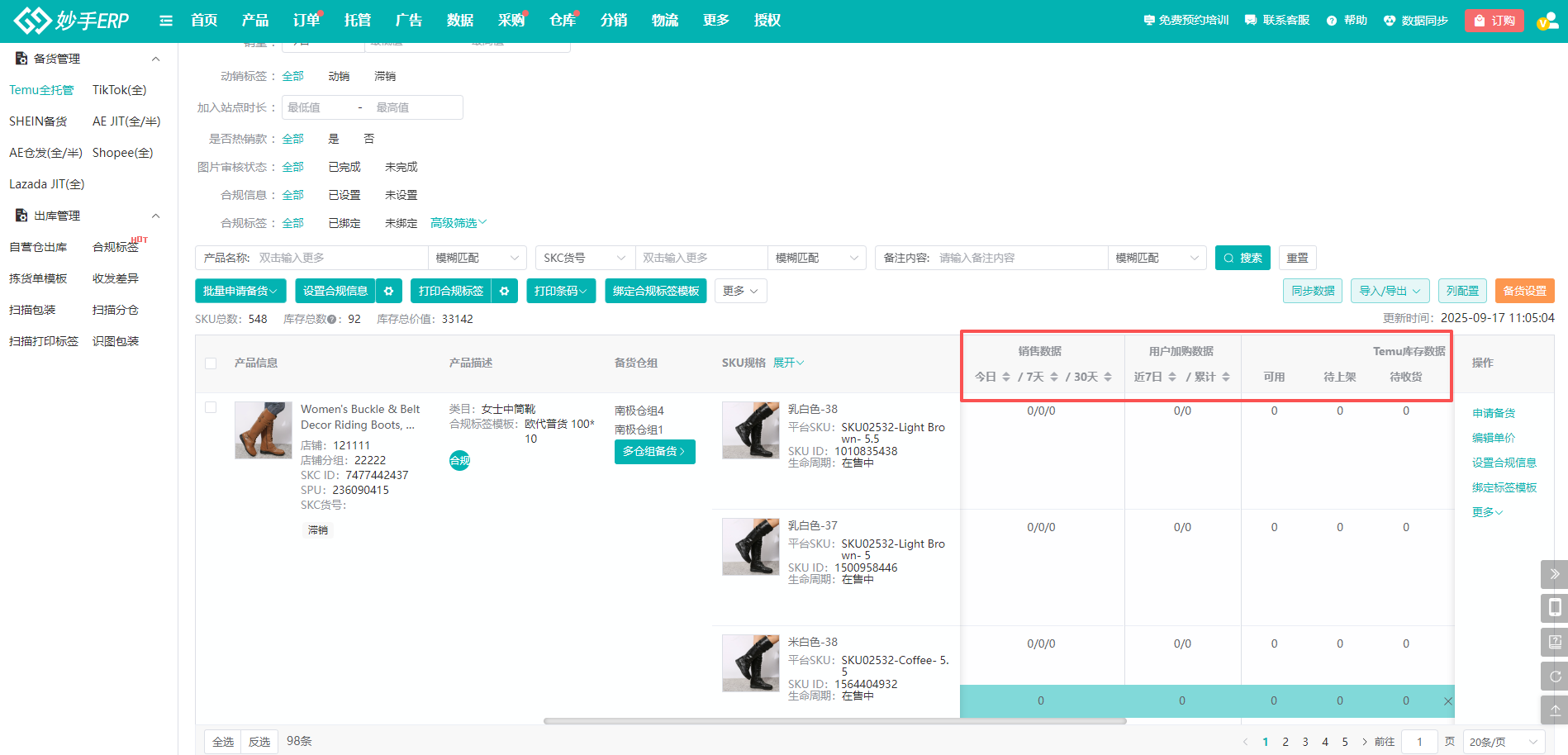
Task: Click the refresh icon in right floating bar
Action: 1554,677
